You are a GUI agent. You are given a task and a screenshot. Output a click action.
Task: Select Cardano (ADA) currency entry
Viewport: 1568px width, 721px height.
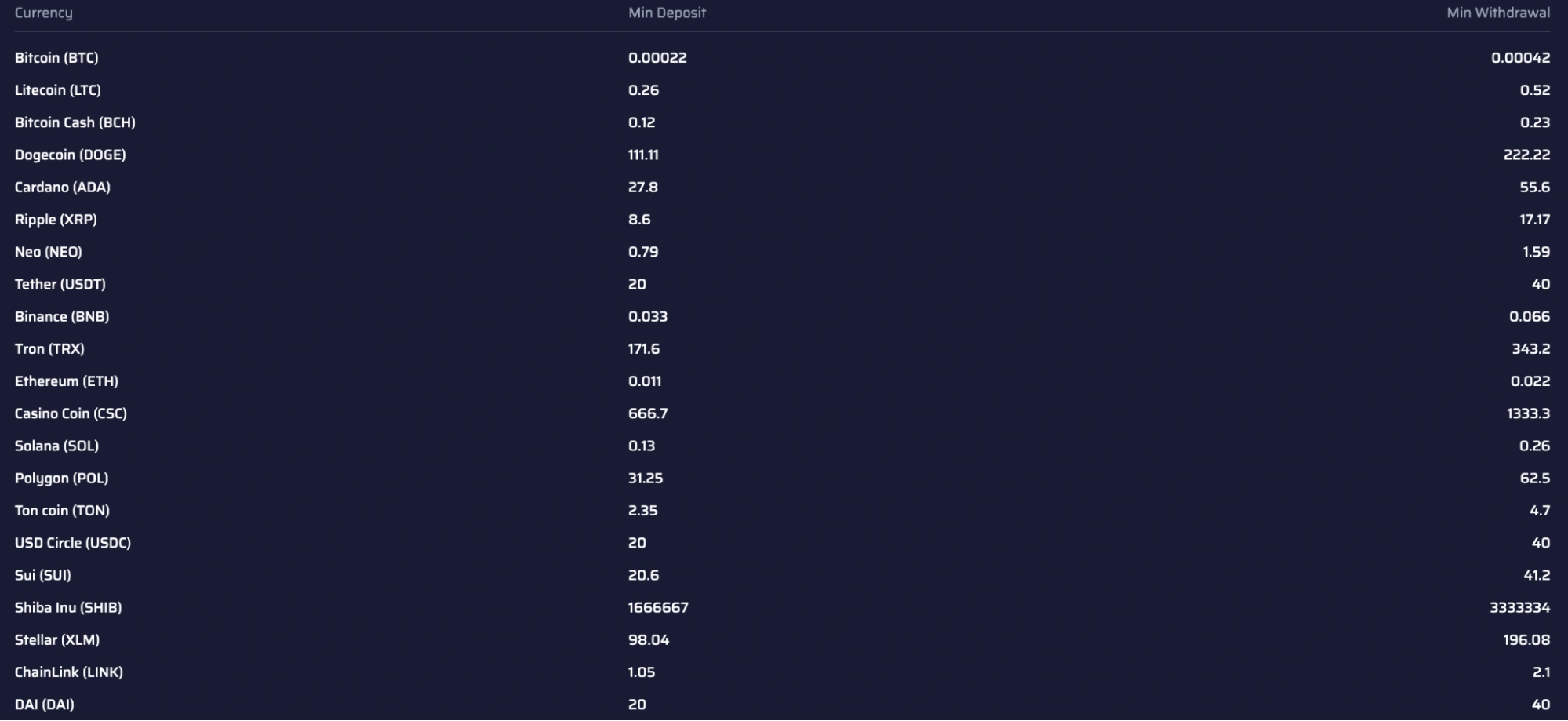[63, 188]
